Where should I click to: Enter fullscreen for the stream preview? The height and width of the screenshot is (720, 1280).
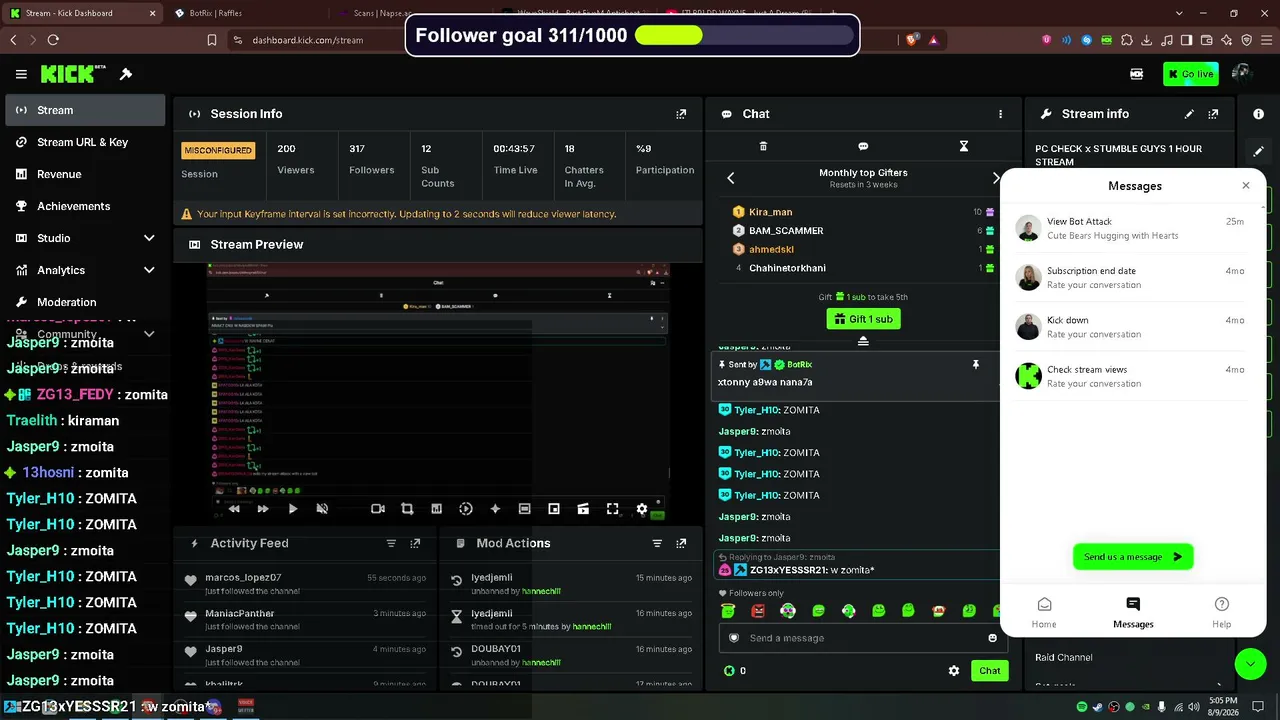pyautogui.click(x=613, y=509)
